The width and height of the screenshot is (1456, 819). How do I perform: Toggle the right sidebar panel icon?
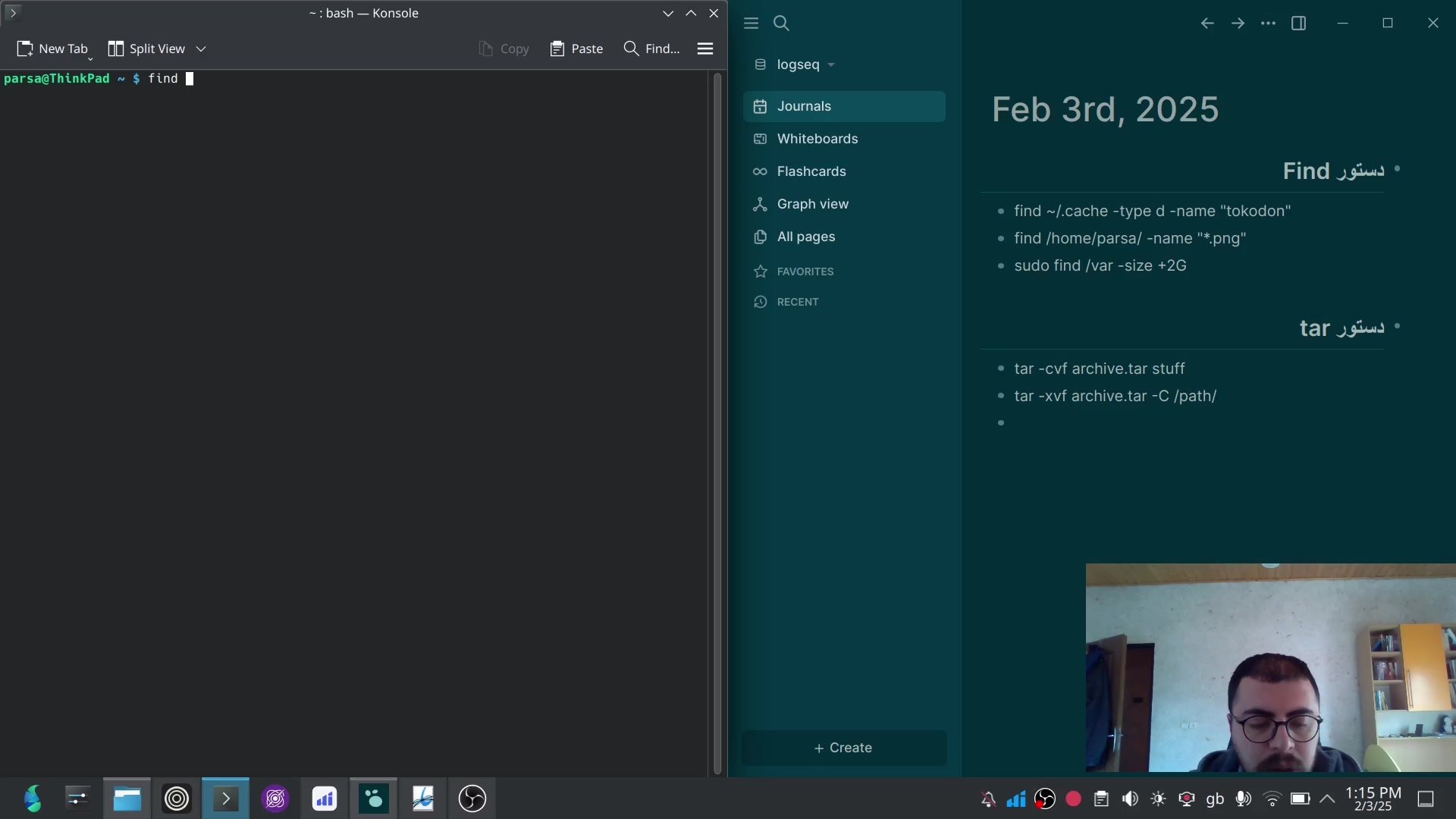pos(1298,24)
